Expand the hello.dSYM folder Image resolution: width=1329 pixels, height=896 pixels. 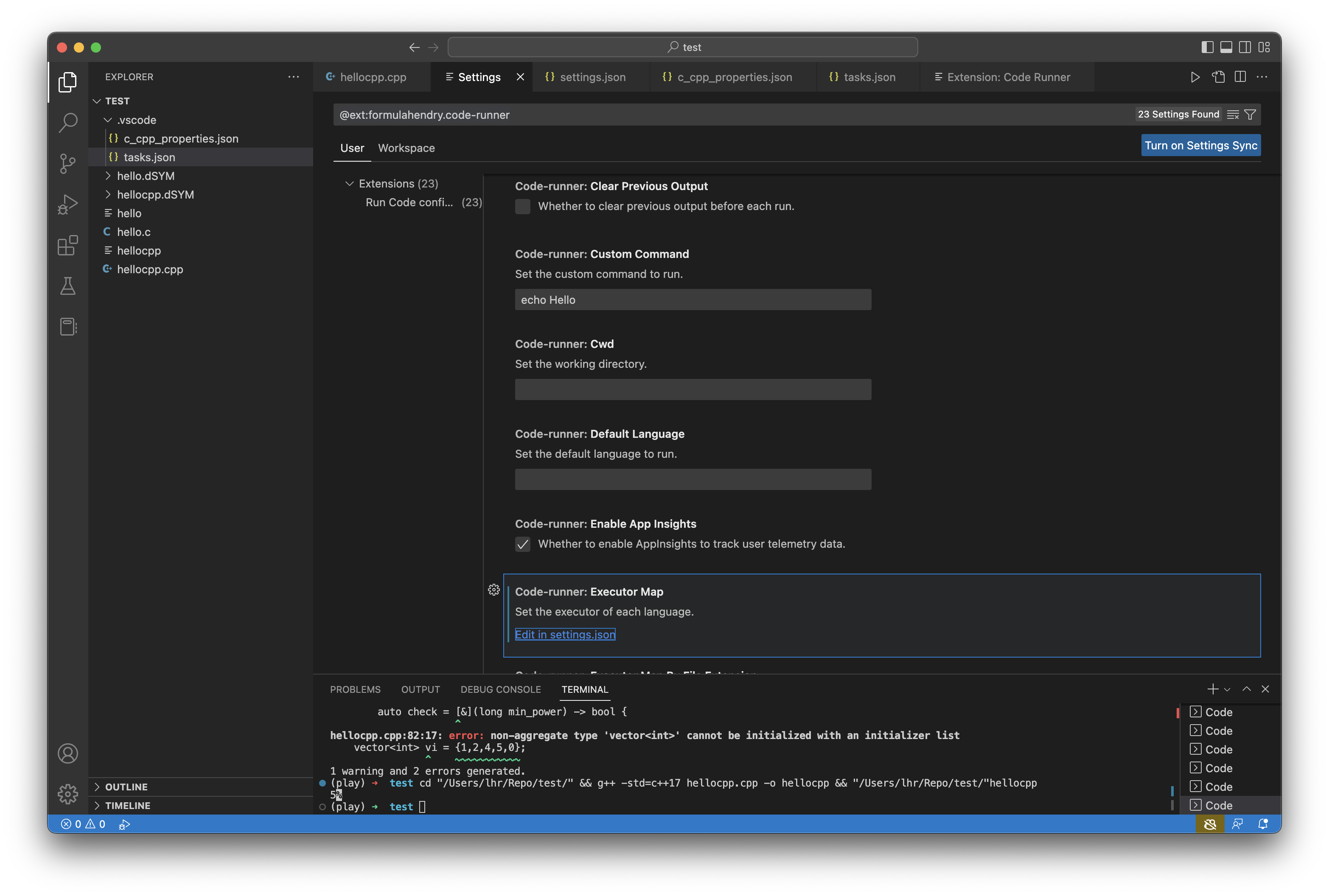click(x=108, y=176)
